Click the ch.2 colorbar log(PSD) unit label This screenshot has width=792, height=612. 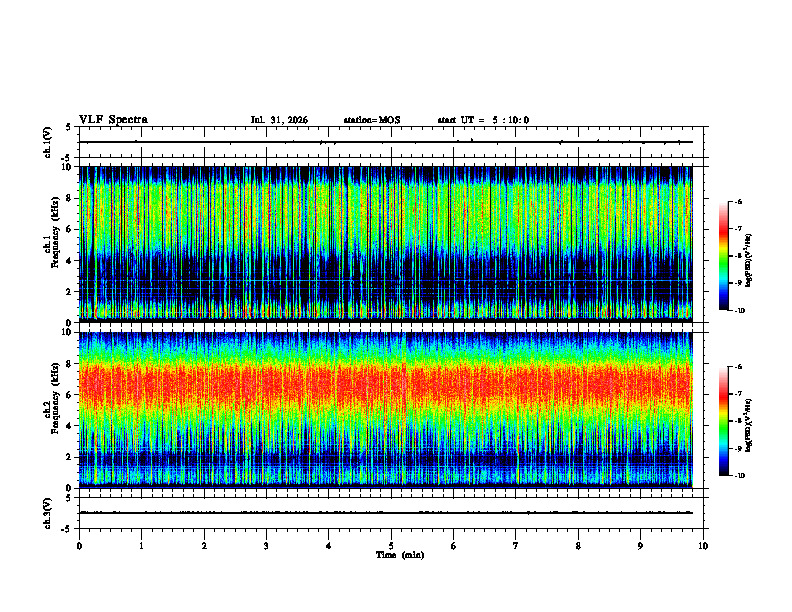coord(749,425)
